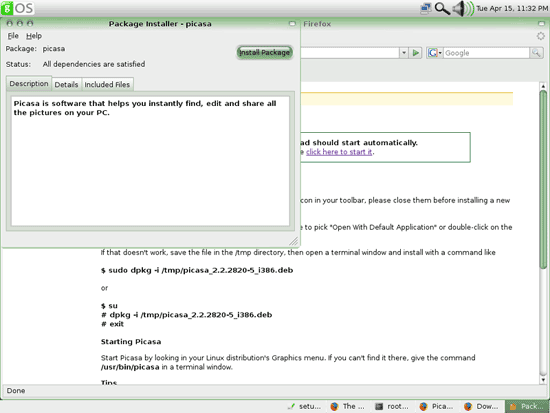Switch to the Dow... downloads taskbar item
This screenshot has height=413, width=550.
[482, 406]
